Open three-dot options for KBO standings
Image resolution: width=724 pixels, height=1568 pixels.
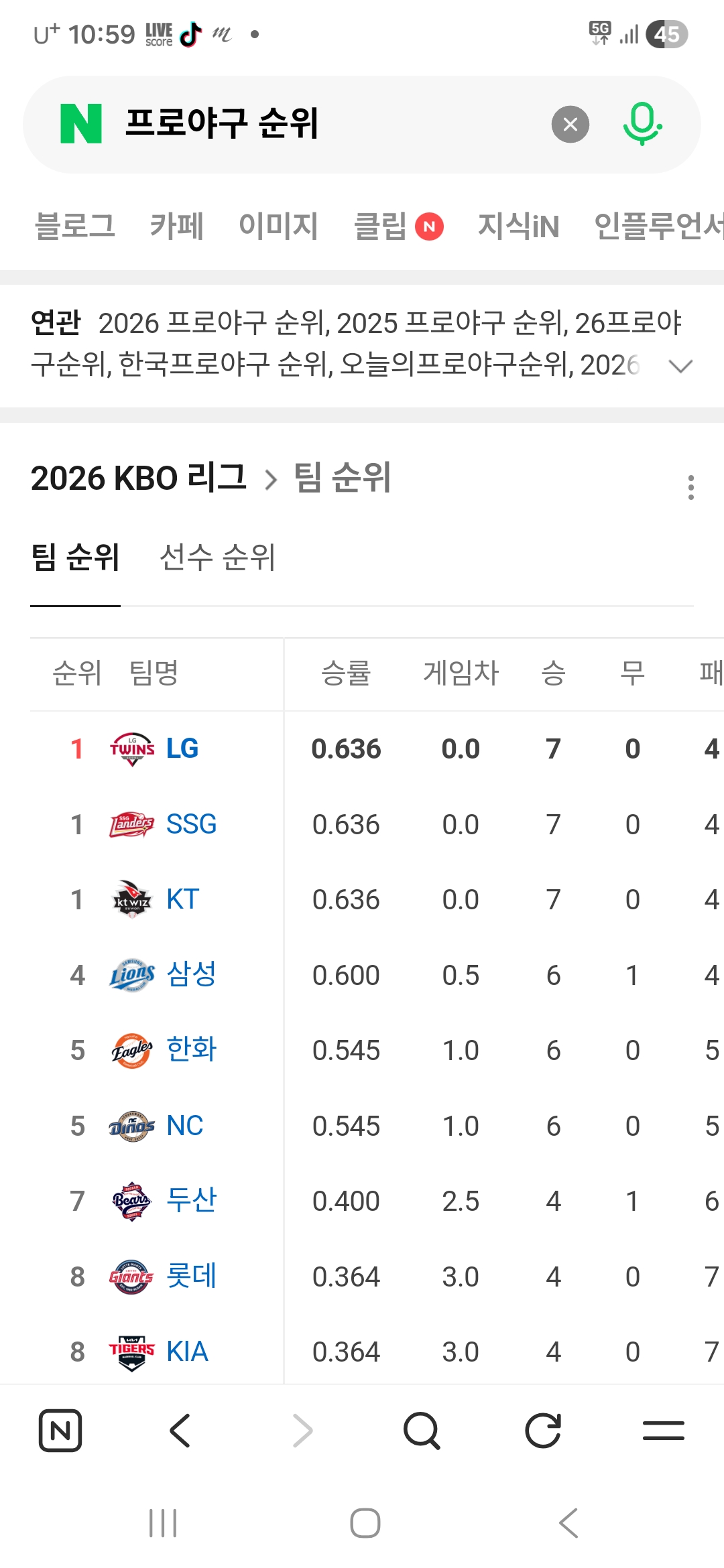click(x=690, y=487)
